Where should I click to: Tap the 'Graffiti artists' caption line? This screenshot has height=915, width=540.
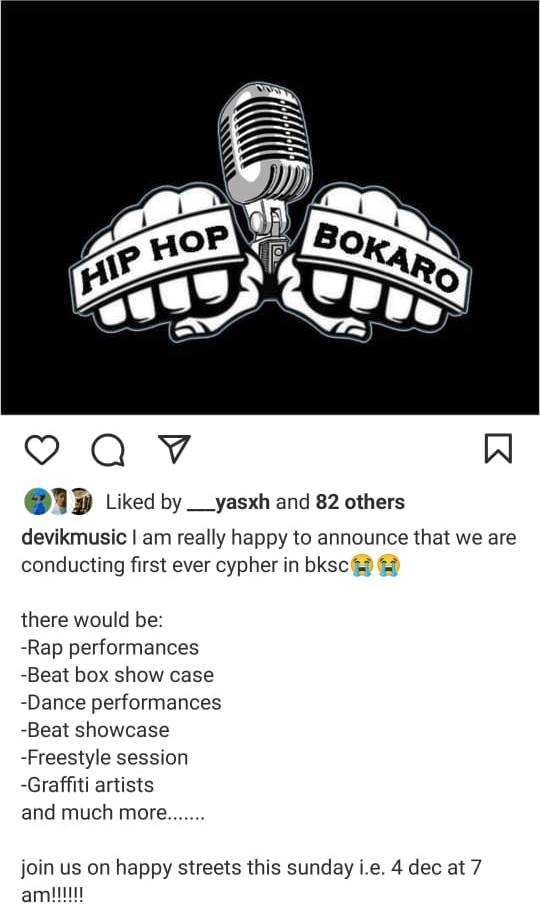point(88,785)
